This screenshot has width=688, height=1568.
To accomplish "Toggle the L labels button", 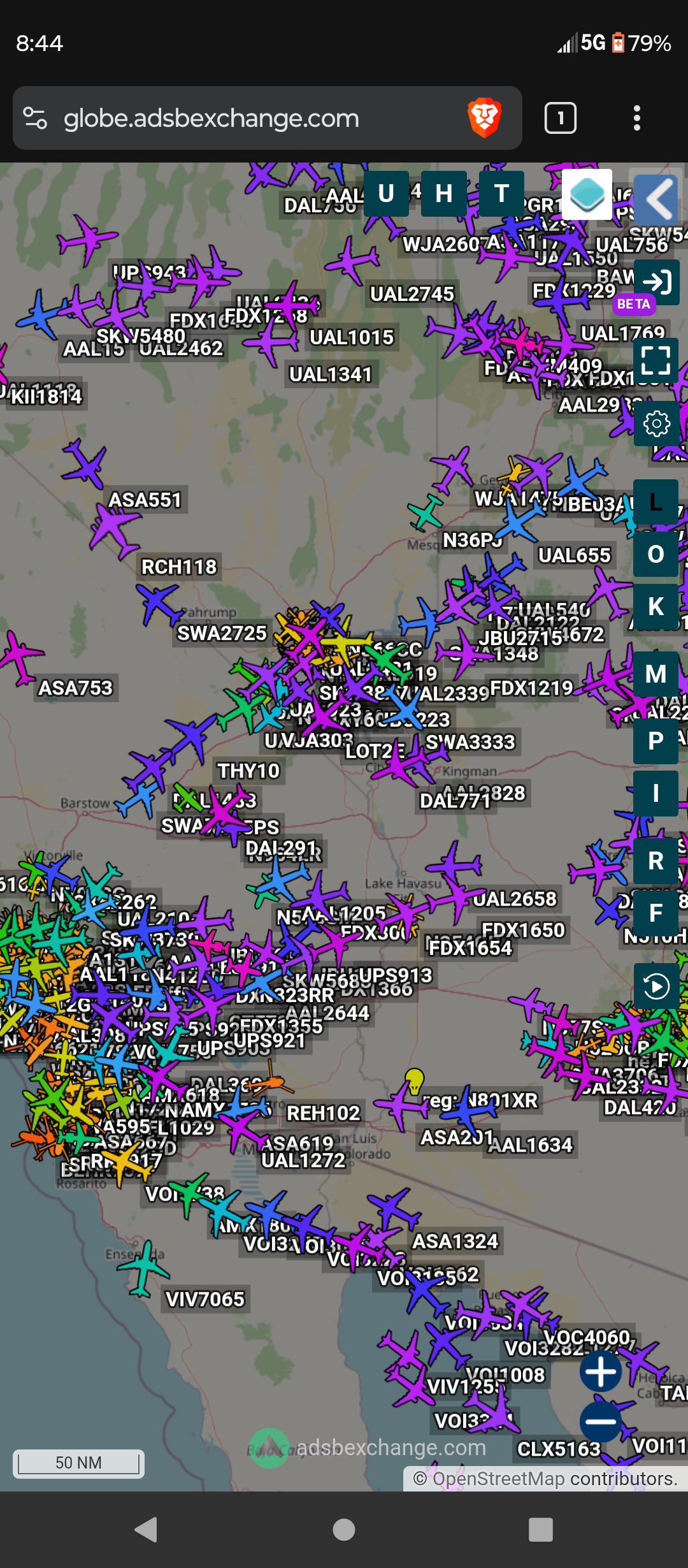I will click(x=656, y=502).
